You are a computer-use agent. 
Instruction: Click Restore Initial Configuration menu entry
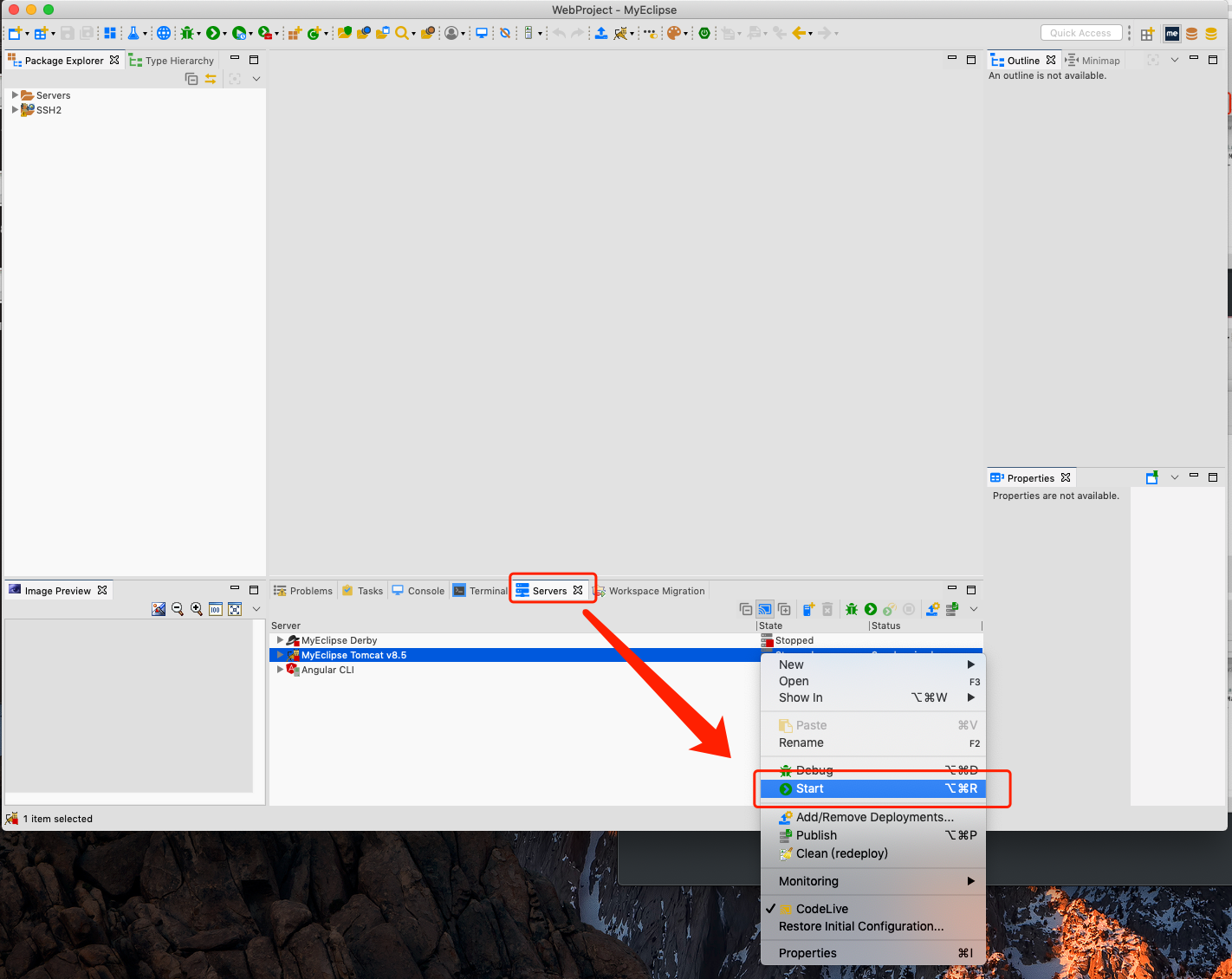pos(873,926)
